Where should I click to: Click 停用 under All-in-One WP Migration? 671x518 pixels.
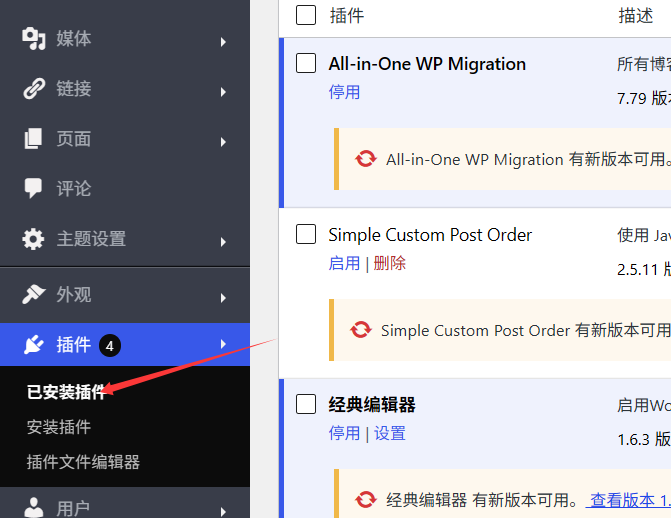344,92
